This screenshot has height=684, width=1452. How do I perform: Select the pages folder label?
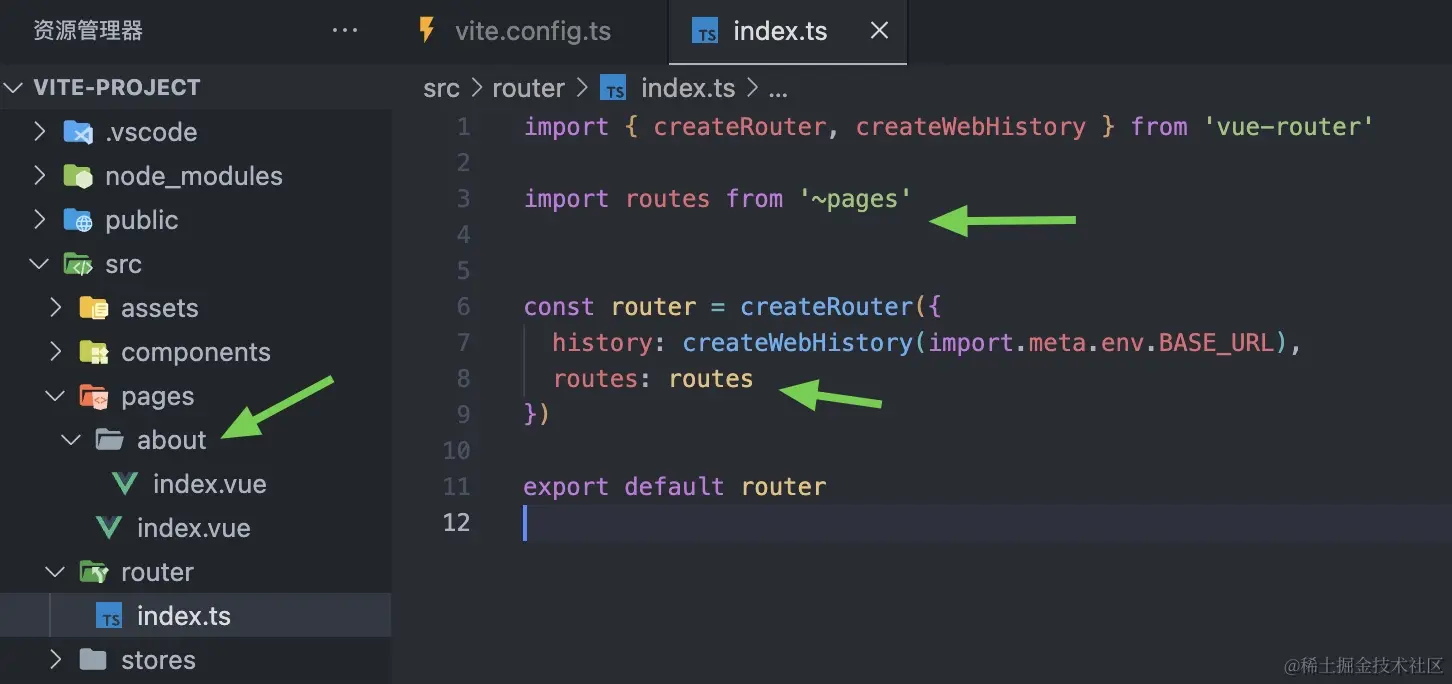(158, 397)
